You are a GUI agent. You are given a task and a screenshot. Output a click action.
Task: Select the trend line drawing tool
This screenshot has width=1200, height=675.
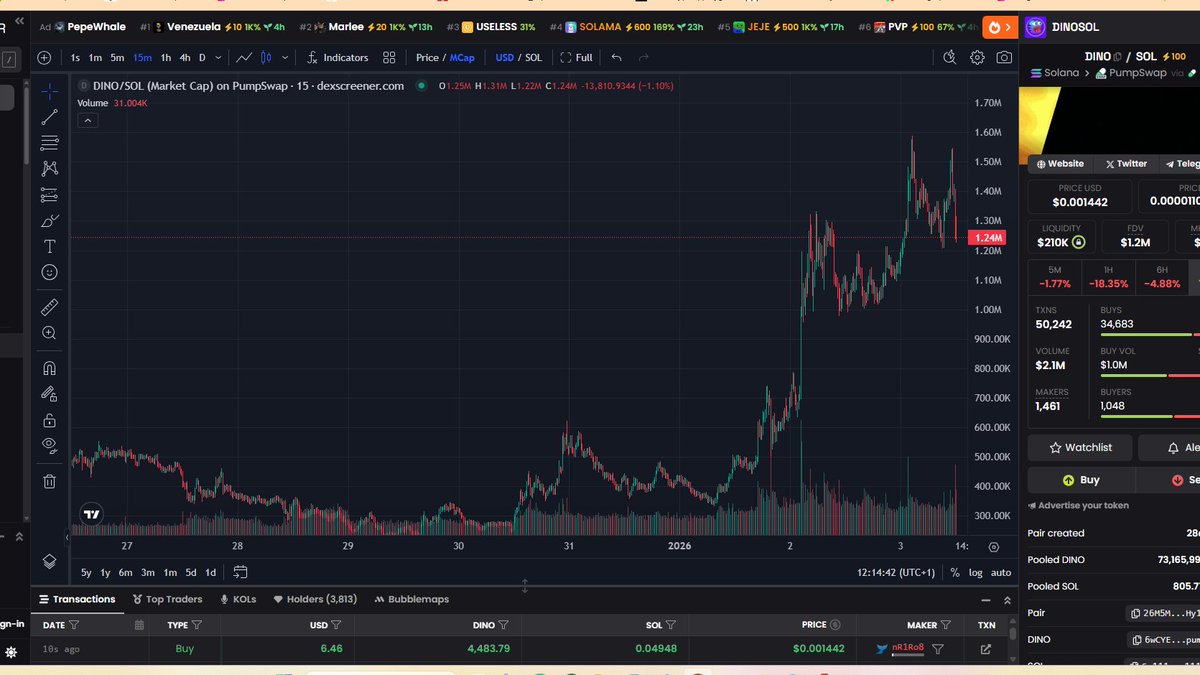[x=49, y=118]
